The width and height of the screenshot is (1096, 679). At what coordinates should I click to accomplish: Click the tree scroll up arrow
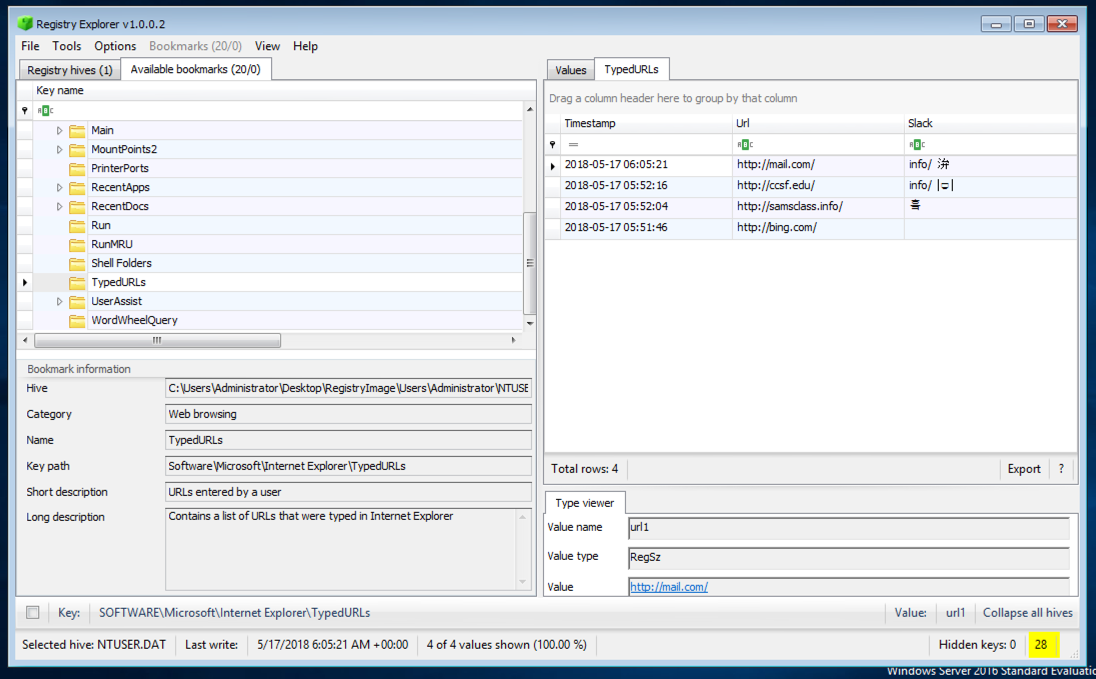tap(530, 109)
